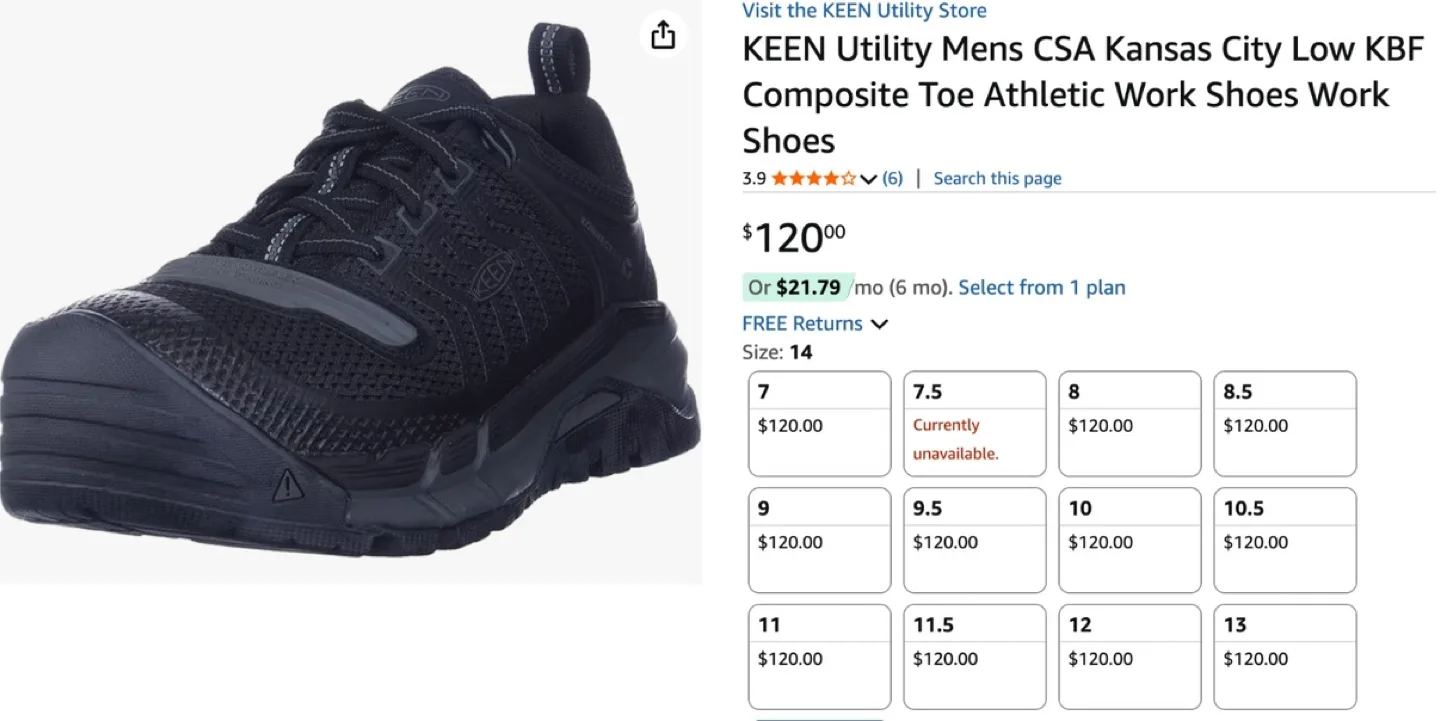Viewport: 1440px width, 721px height.
Task: Choose shoe size 8
Action: pos(1129,423)
